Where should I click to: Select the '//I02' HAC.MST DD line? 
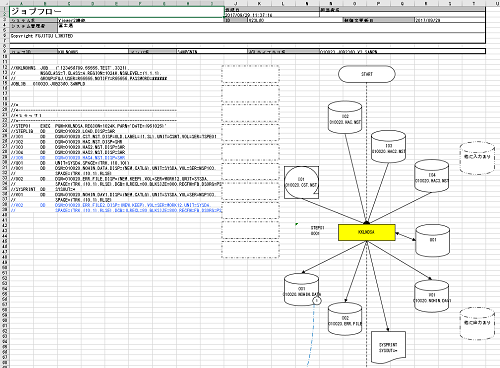pyautogui.click(x=66, y=142)
